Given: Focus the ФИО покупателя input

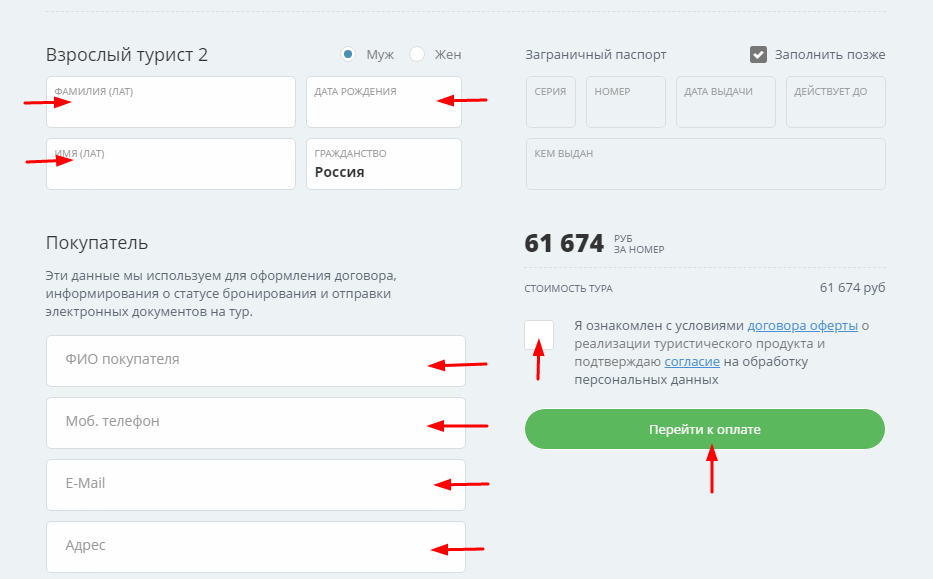Looking at the screenshot, I should point(255,360).
